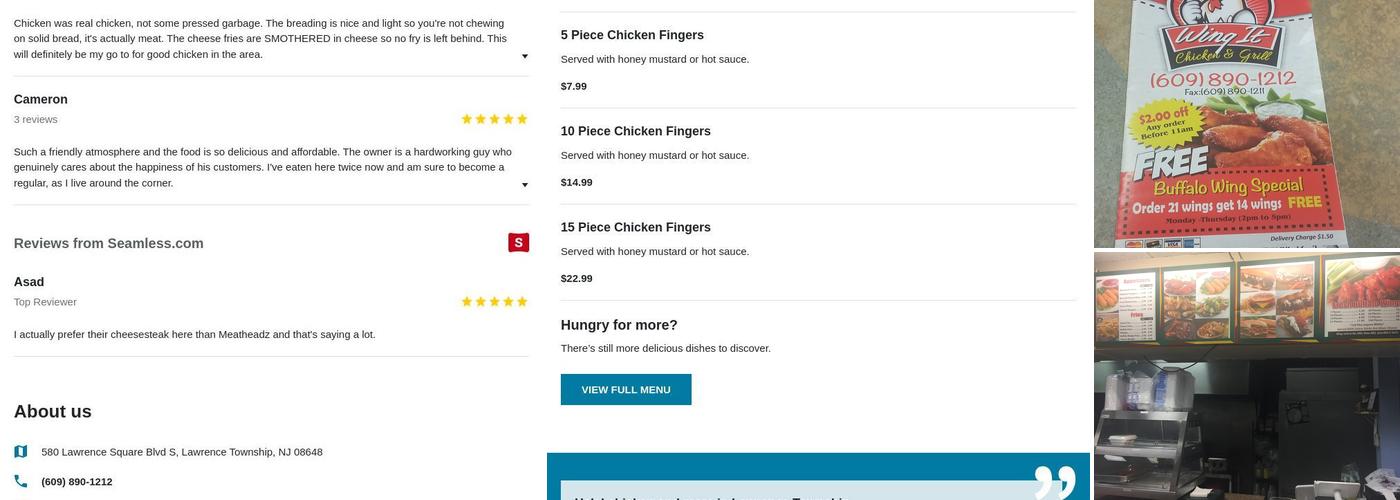Click the large quotation mark icon
This screenshot has height=500, width=1400.
[1054, 481]
